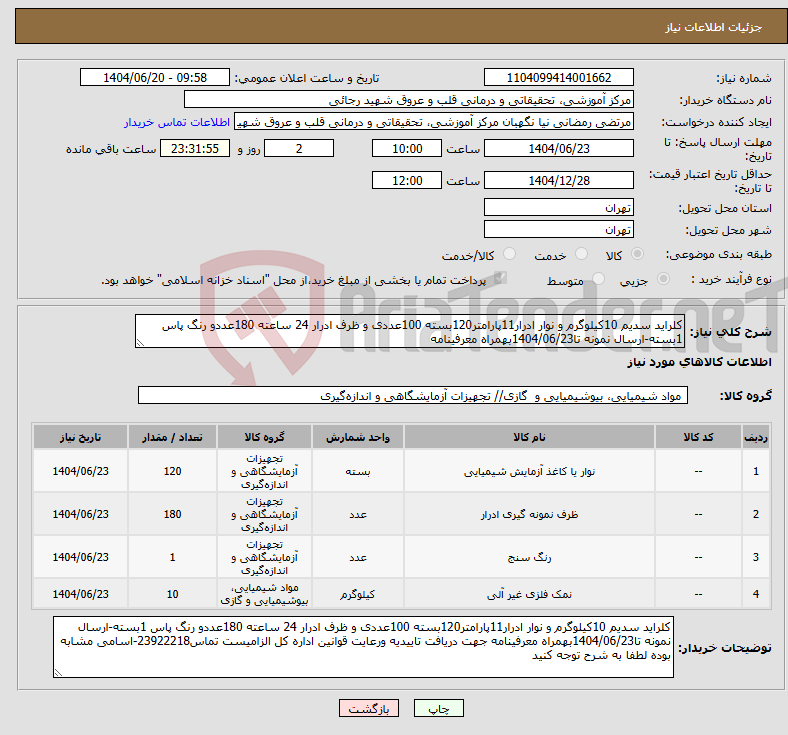The height and width of the screenshot is (735, 788).
Task: Click the response deadline date 1404/06/23 field
Action: (558, 149)
